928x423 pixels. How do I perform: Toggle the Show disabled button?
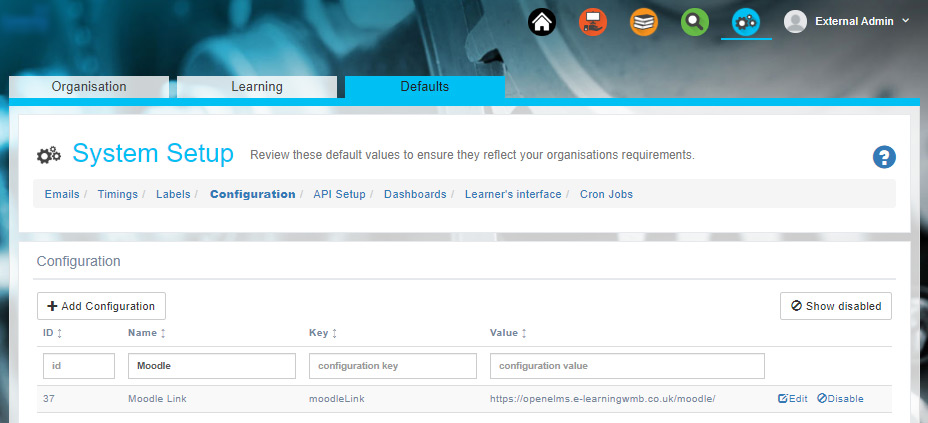click(836, 306)
